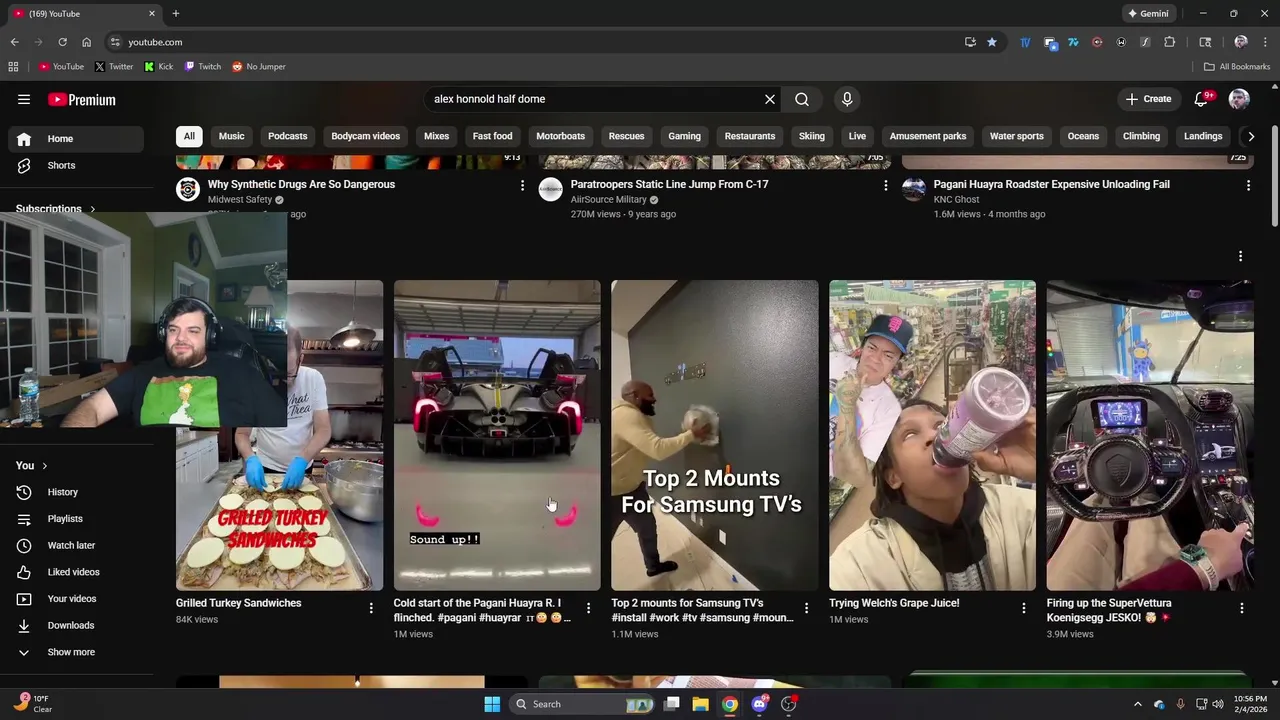This screenshot has height=720, width=1280.
Task: Open the account avatar menu
Action: (1239, 99)
